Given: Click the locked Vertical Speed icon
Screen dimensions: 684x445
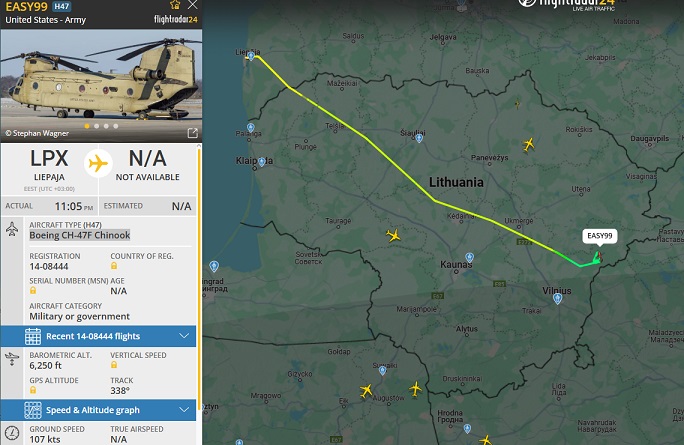Looking at the screenshot, I should tap(114, 365).
